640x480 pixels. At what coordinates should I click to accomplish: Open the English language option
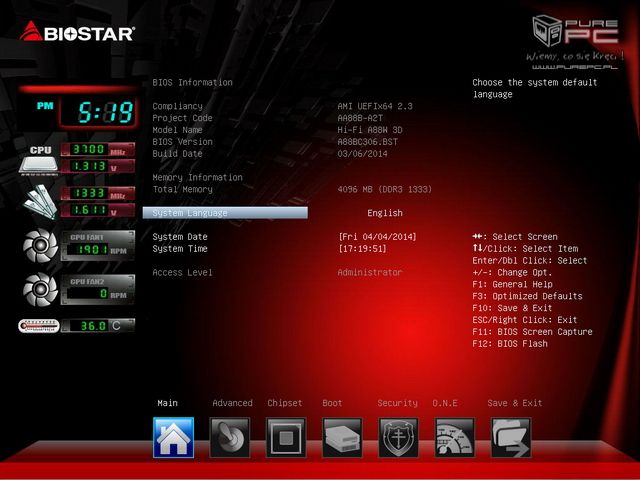[x=385, y=213]
